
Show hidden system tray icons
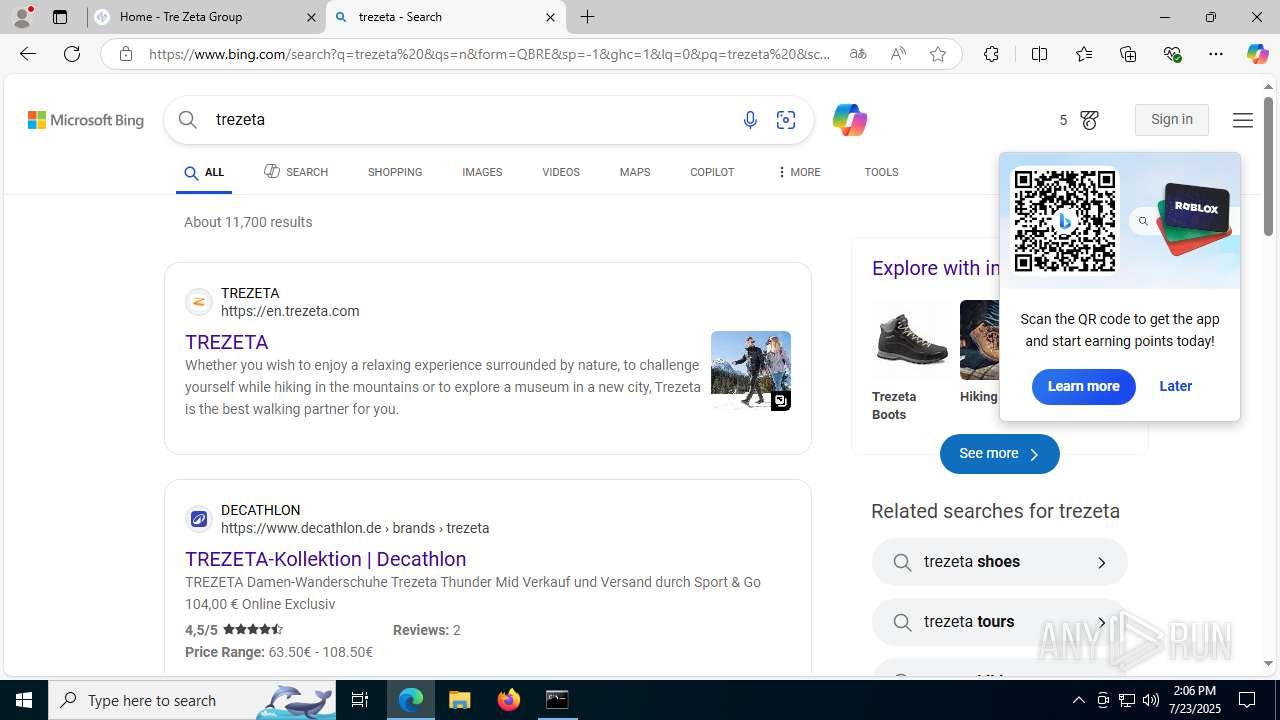[x=1078, y=700]
